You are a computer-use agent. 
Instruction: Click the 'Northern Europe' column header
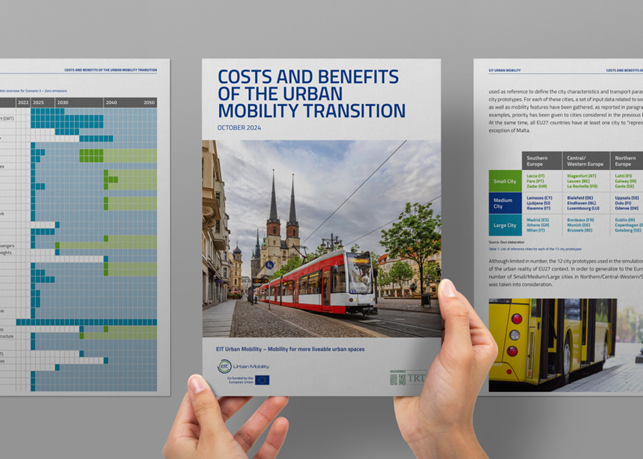click(627, 161)
